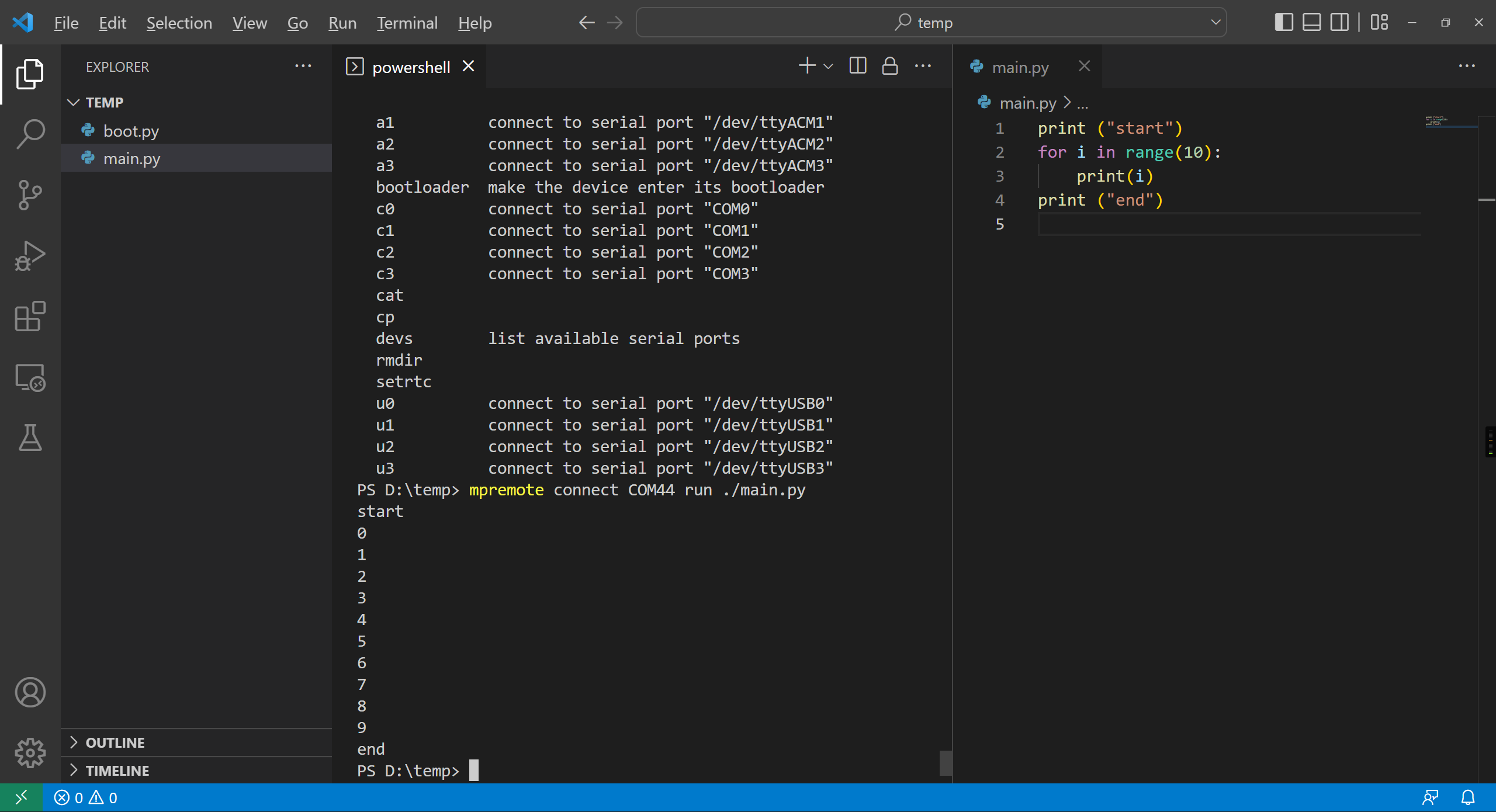1496x812 pixels.
Task: Open the Search view in activity bar
Action: [30, 134]
